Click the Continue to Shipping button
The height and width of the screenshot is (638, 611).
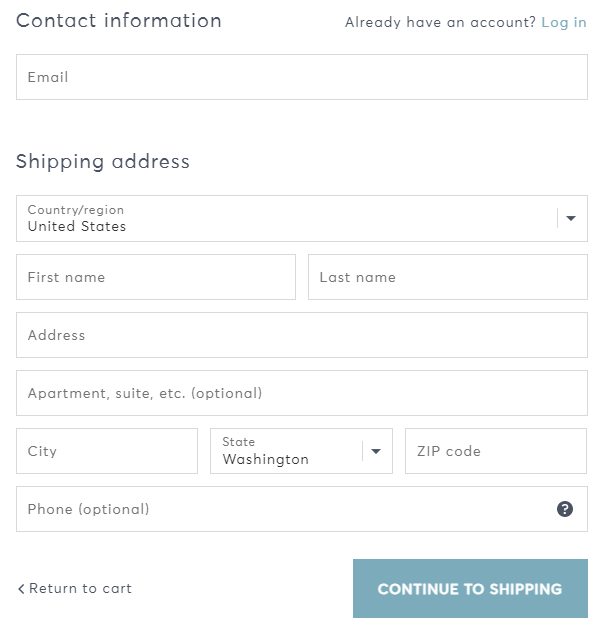tap(470, 588)
